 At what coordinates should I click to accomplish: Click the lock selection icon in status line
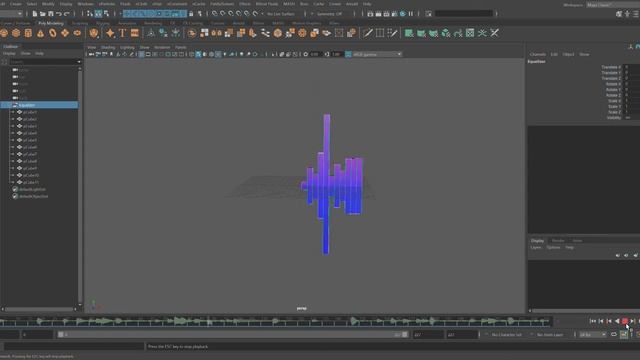(191, 13)
